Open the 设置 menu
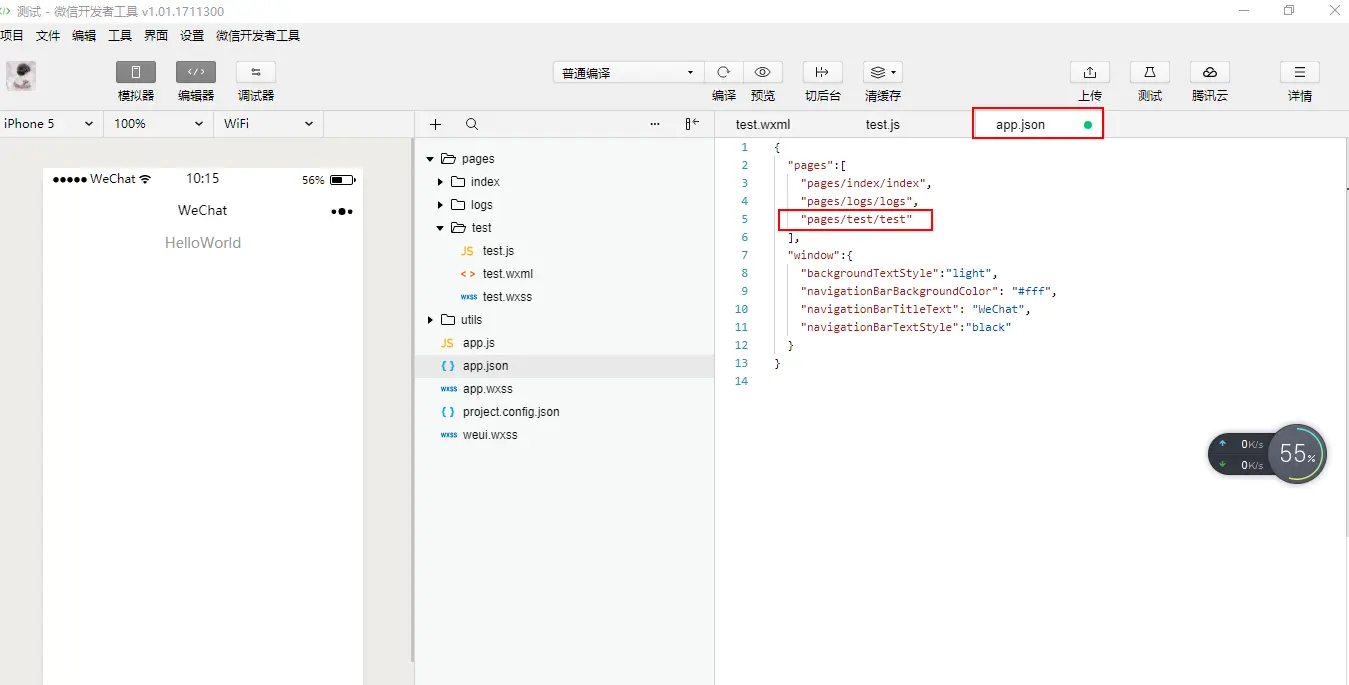 click(192, 36)
